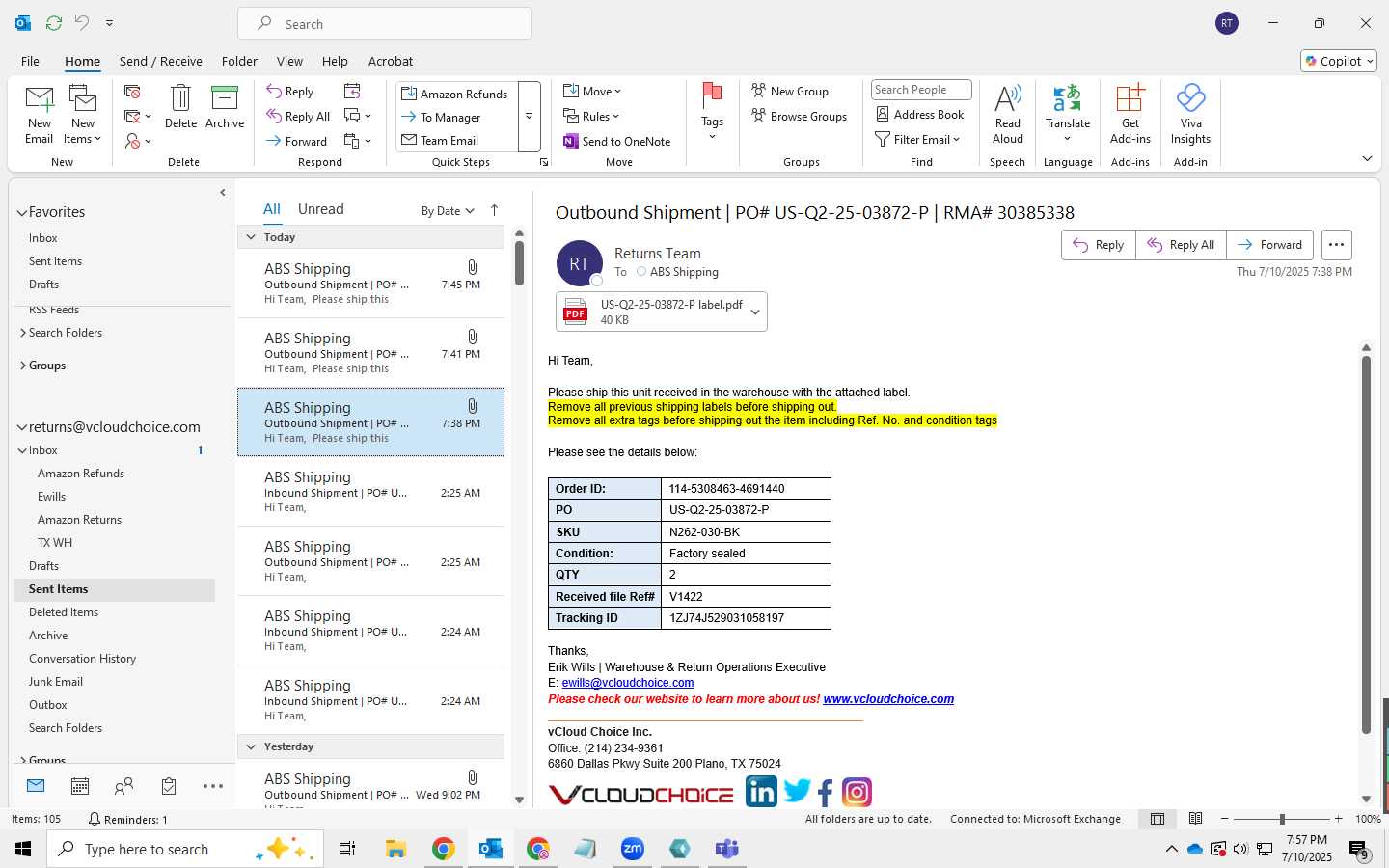Open the Tags flag menu
The width and height of the screenshot is (1389, 868).
pos(712,111)
